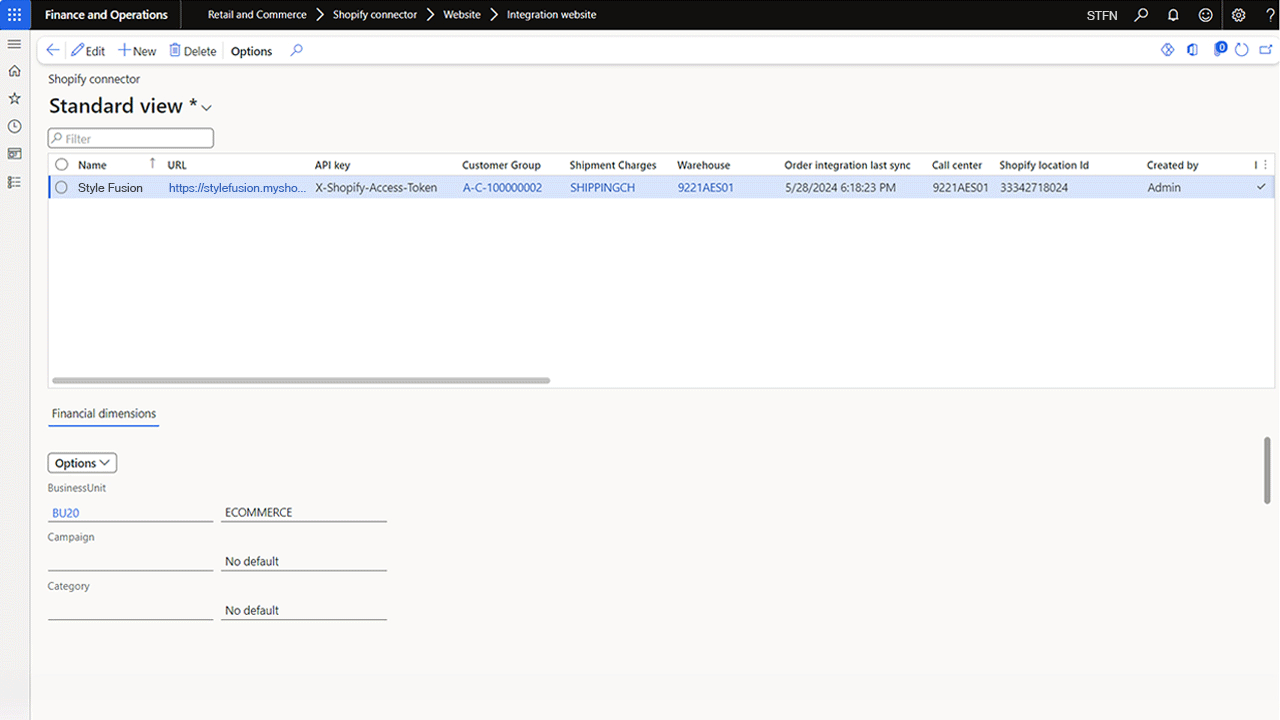Image resolution: width=1280 pixels, height=720 pixels.
Task: Click the Admin created-by cell
Action: tap(1164, 187)
